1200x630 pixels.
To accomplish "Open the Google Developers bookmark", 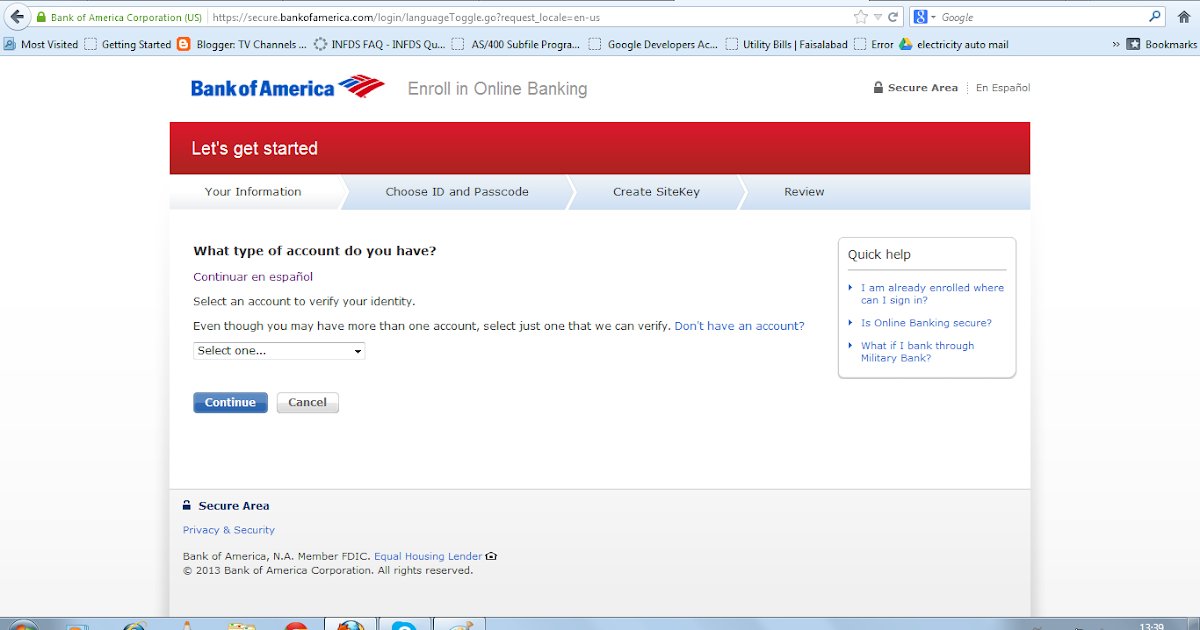I will 653,44.
